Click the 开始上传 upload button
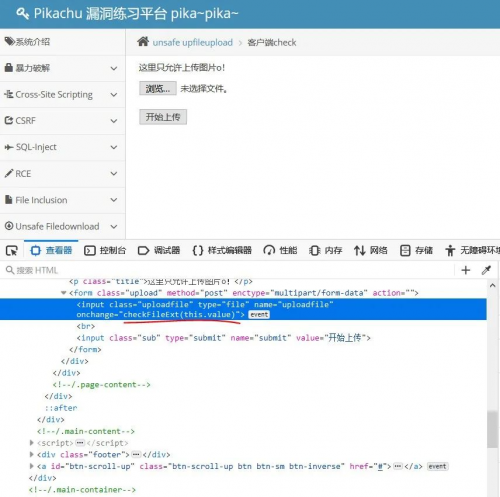The height and width of the screenshot is (497, 500). tap(163, 117)
